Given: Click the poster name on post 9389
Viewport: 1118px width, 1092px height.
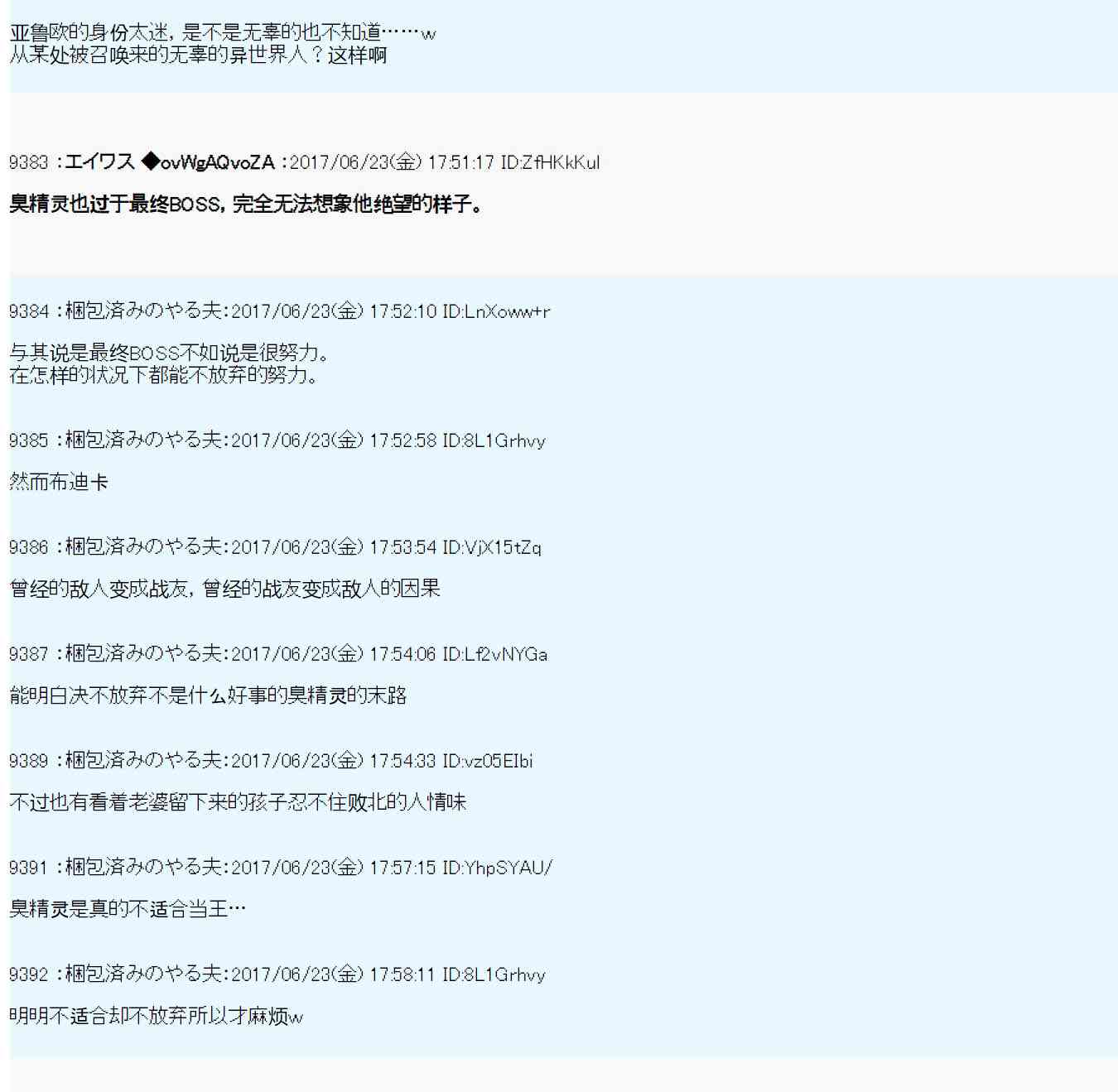Looking at the screenshot, I should 143,761.
